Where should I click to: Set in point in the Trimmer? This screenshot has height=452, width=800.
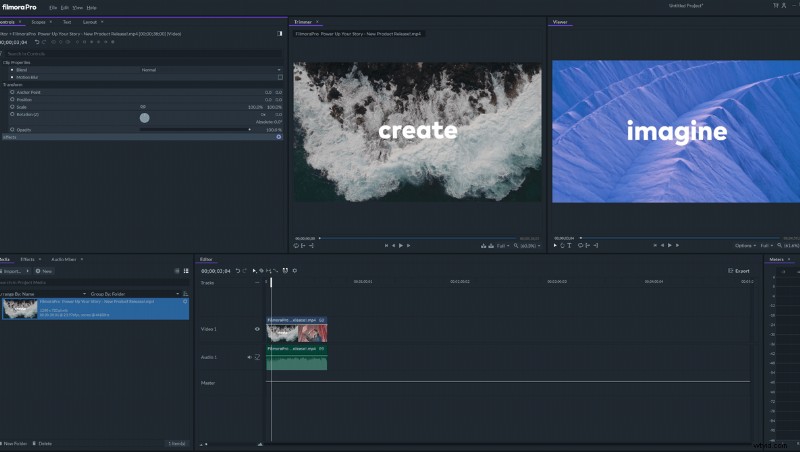tap(303, 245)
